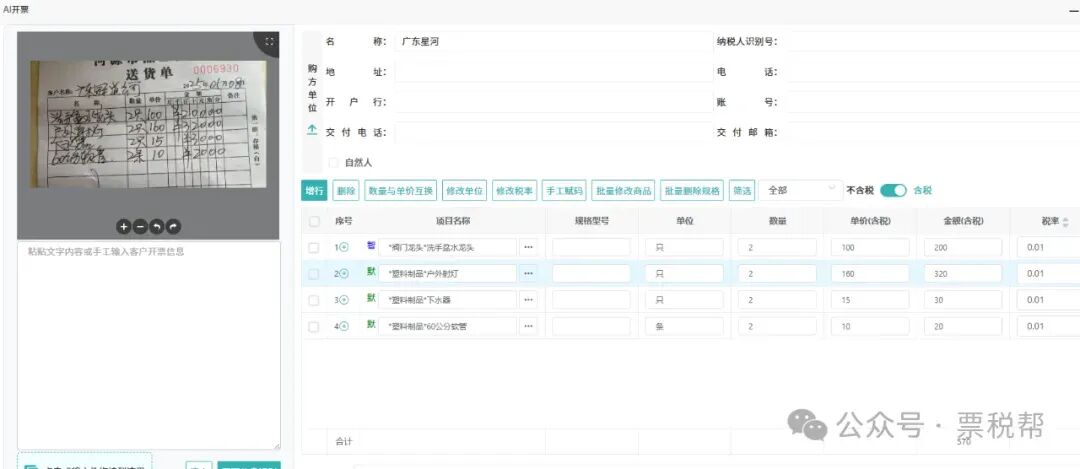
Task: Click the 默 badge on the 户外射灯 row
Action: 371,271
